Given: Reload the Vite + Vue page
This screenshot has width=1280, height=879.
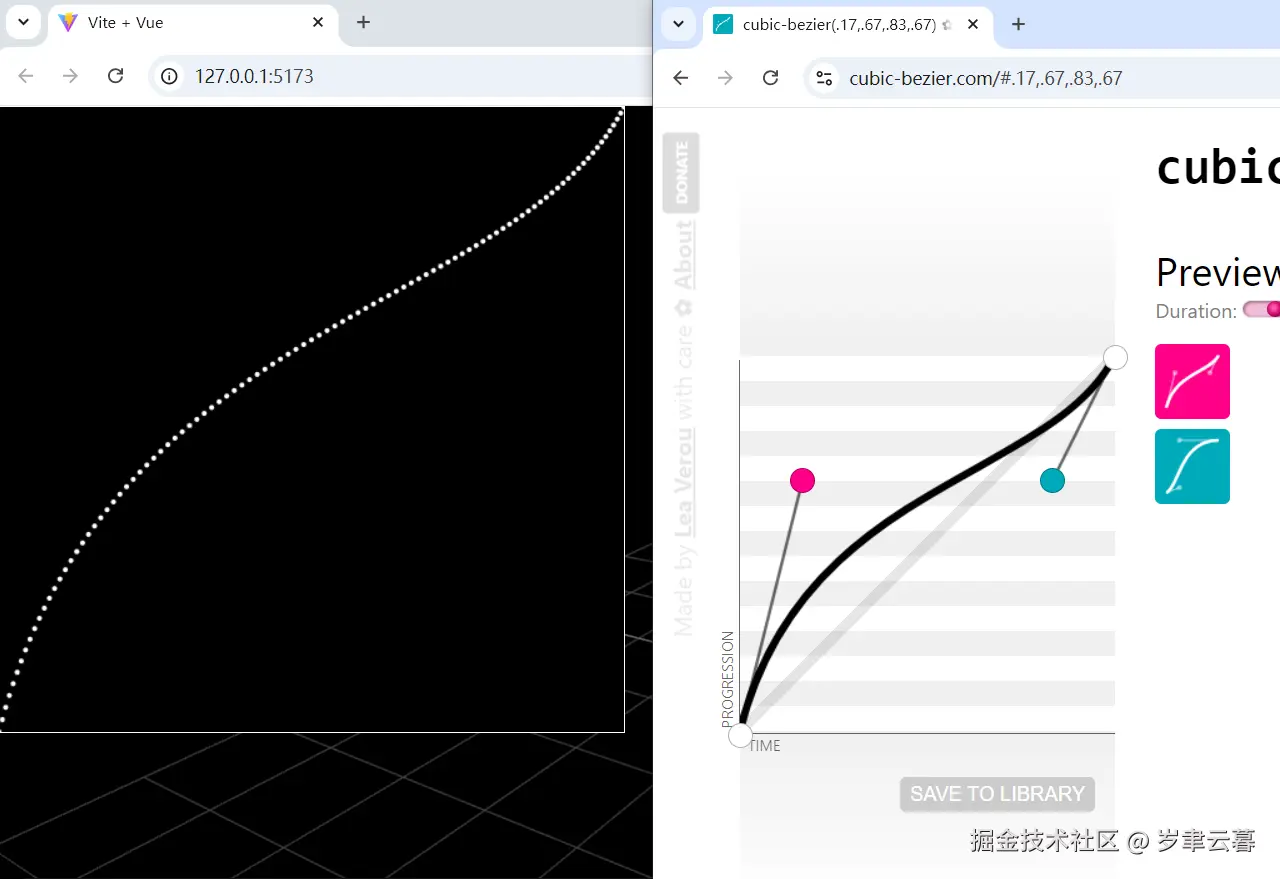Looking at the screenshot, I should pos(115,75).
